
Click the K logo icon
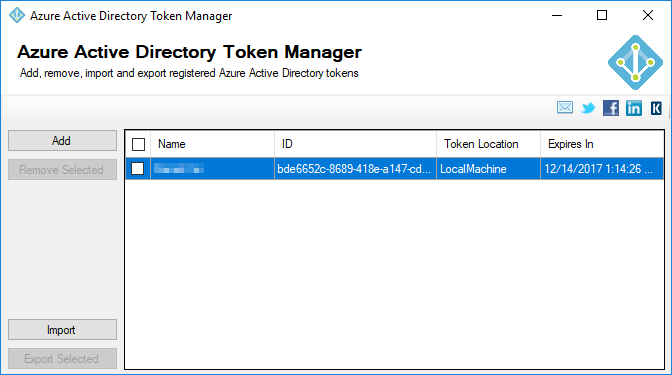656,108
